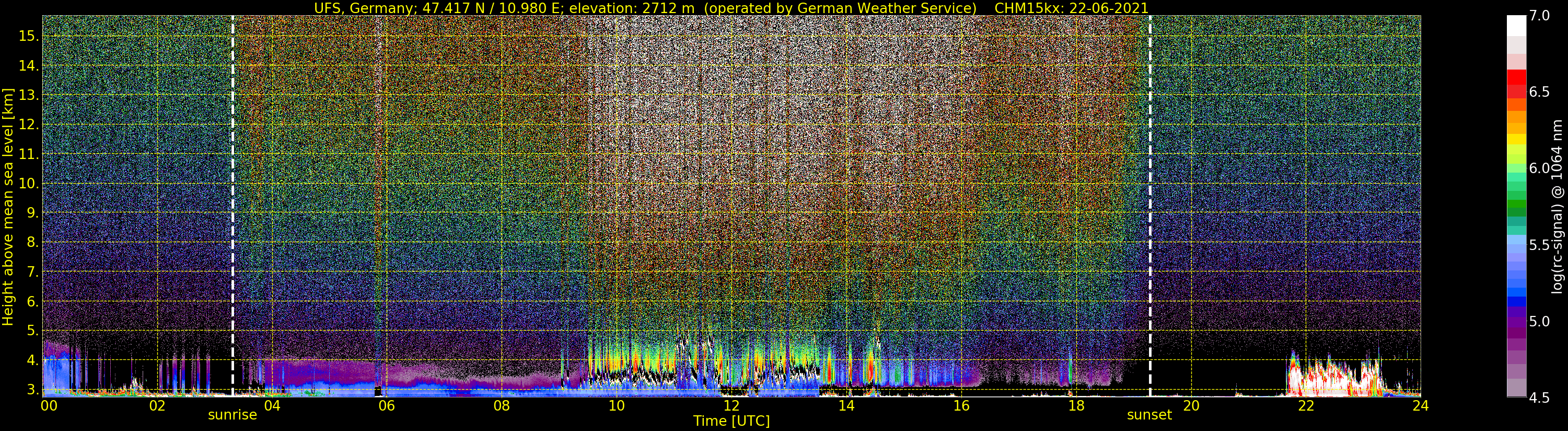Screen dimensions: 1568x431
Task: Click the height tick label '8.'
Action: tap(33, 242)
